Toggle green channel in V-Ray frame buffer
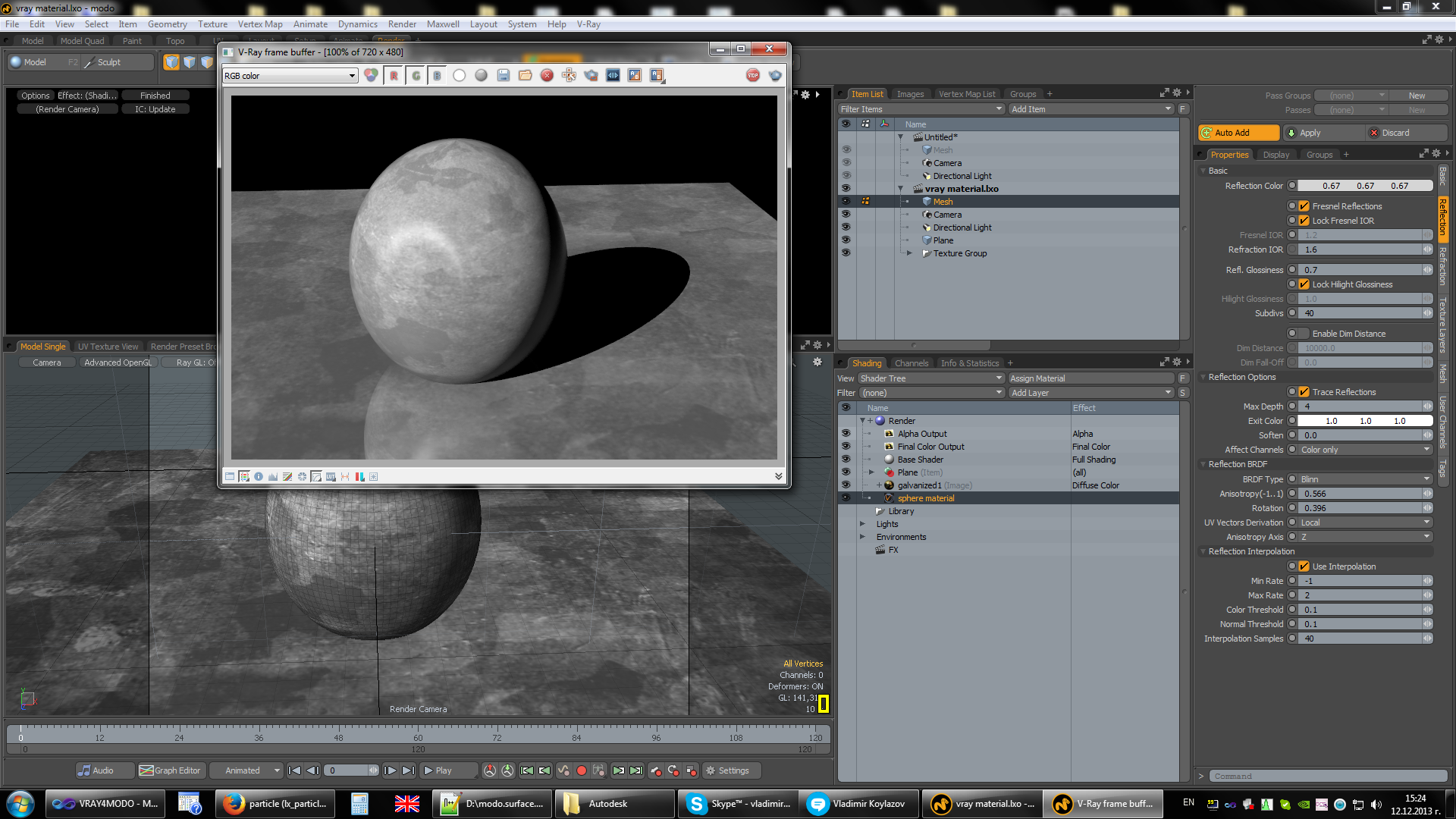Screen dimensions: 1456x819 click(416, 76)
